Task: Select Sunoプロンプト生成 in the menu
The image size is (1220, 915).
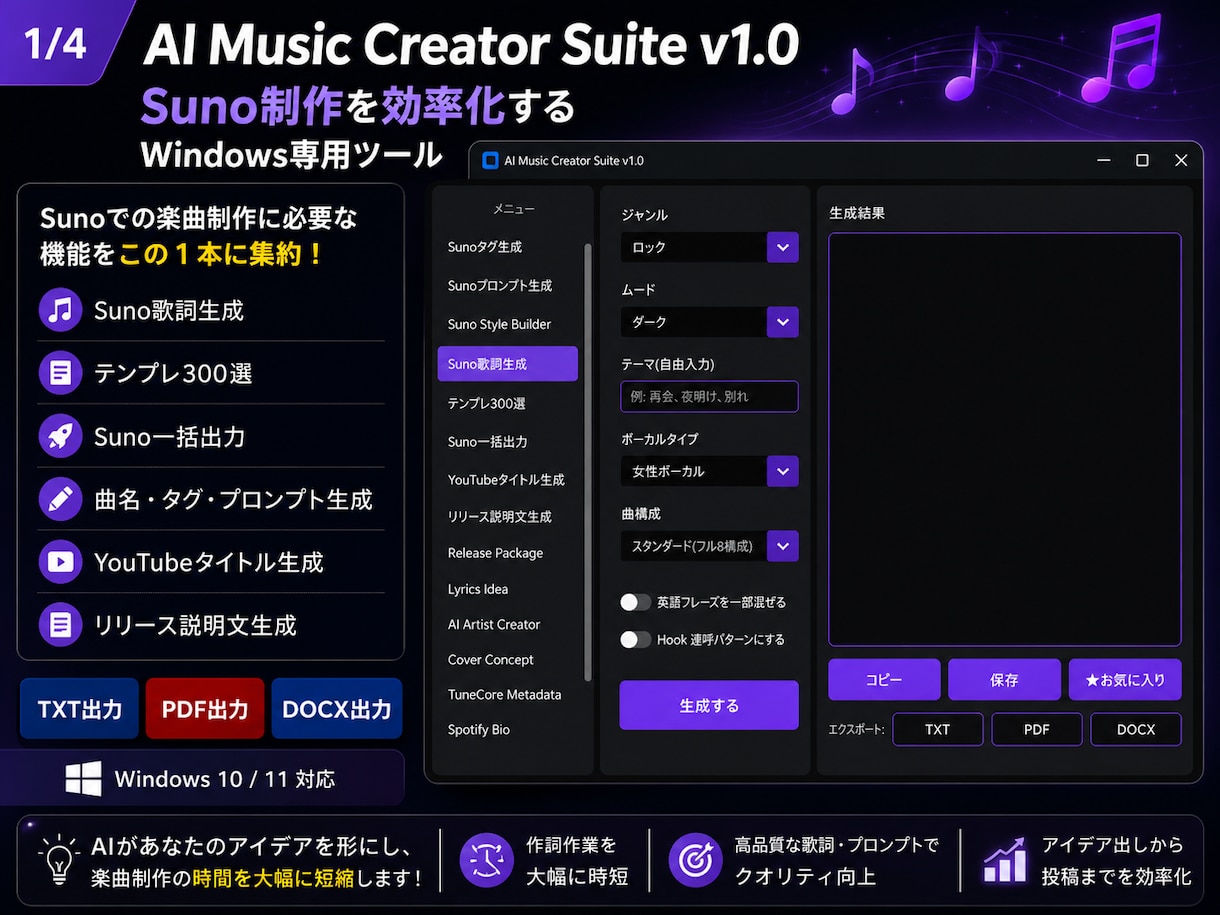Action: click(500, 286)
